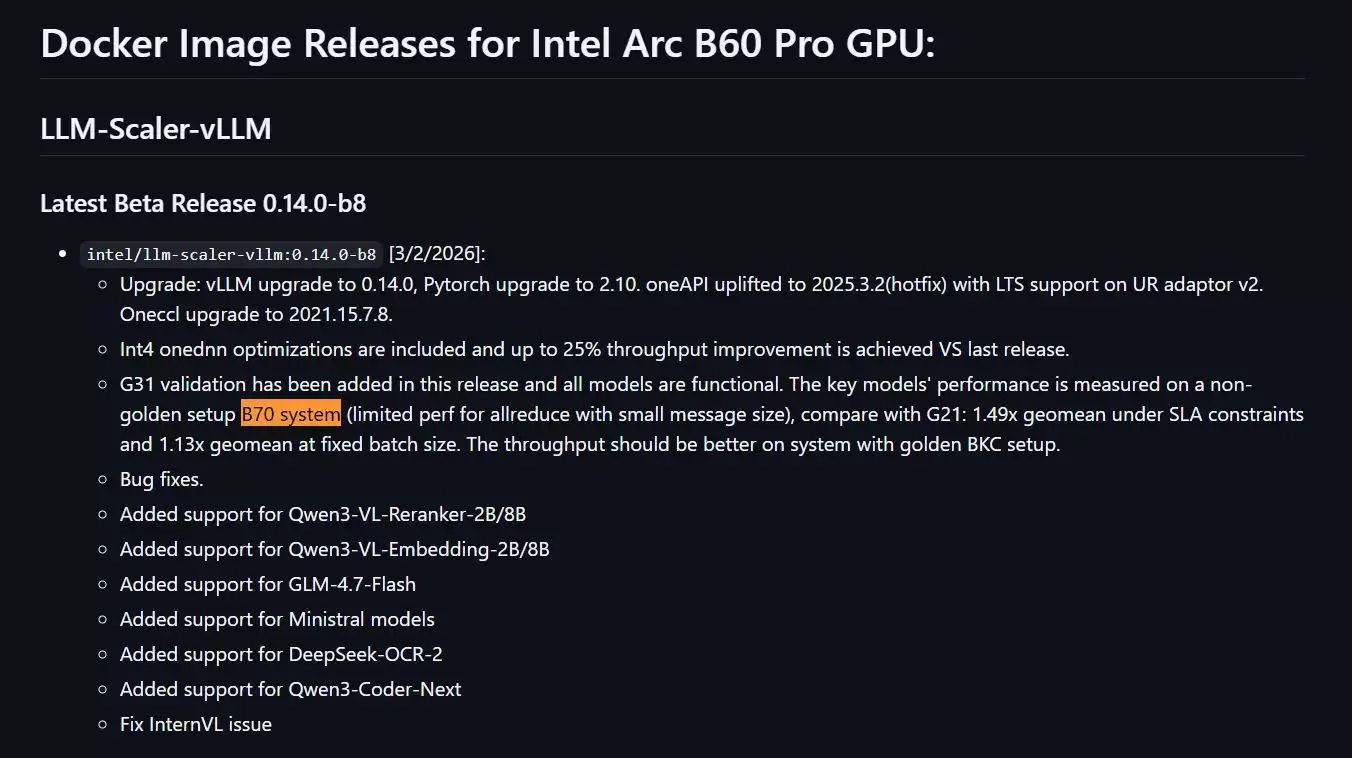Click the LLM-Scaler-vLLM section heading
Viewport: 1352px width, 758px height.
(156, 129)
